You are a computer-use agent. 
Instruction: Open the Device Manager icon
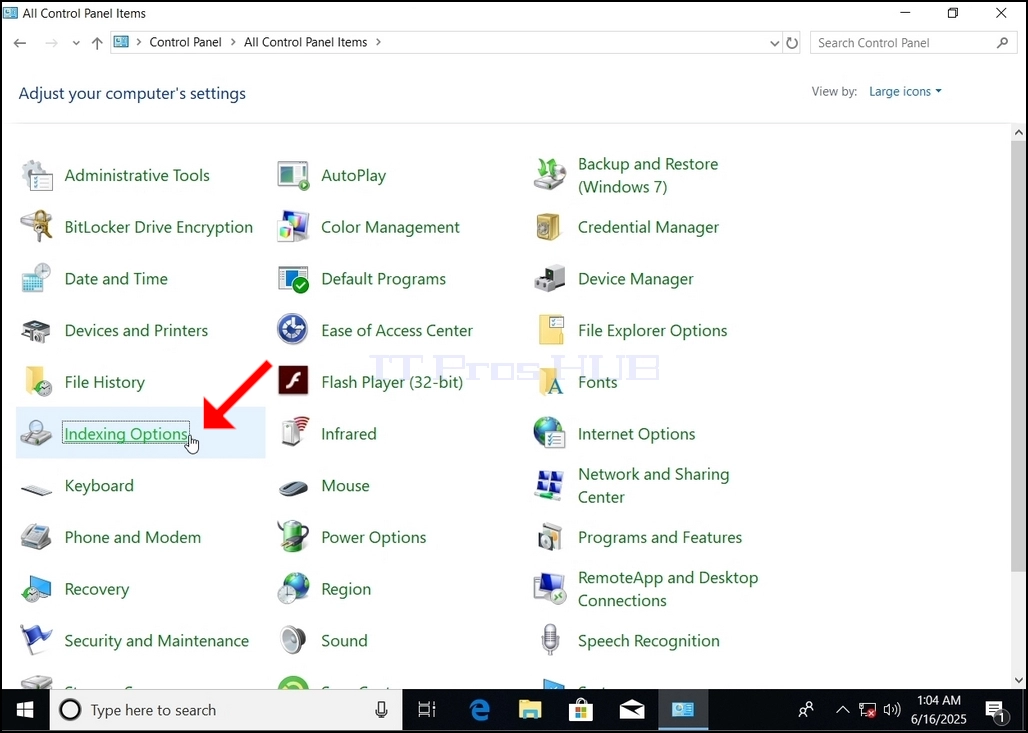(549, 279)
